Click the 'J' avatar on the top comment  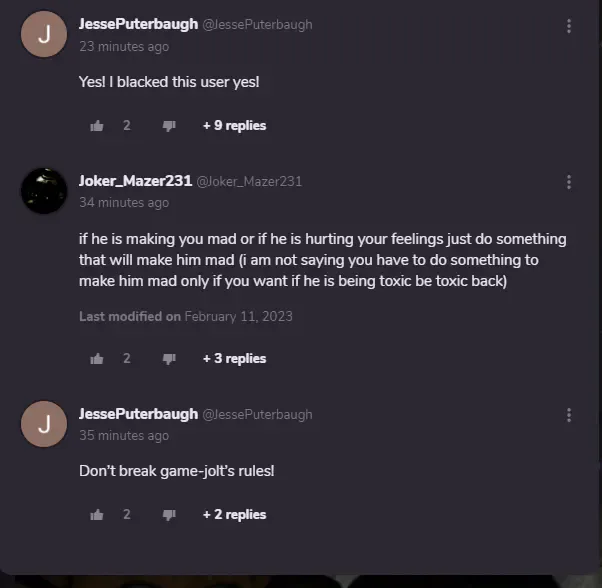[44, 34]
